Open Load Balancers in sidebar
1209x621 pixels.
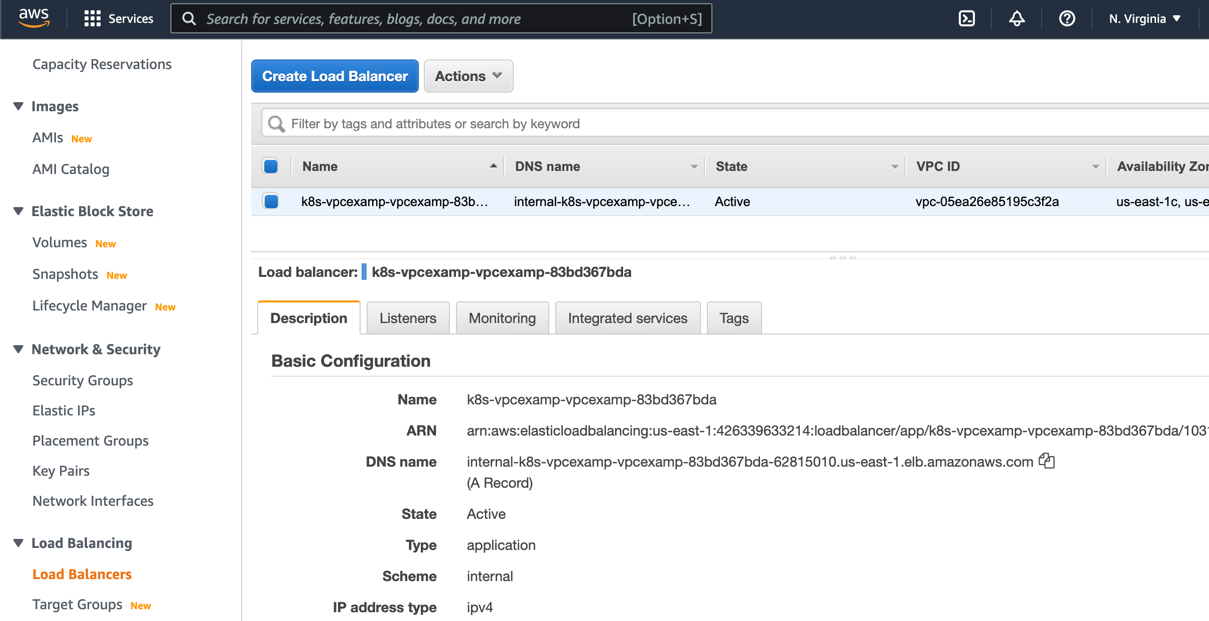(x=82, y=574)
